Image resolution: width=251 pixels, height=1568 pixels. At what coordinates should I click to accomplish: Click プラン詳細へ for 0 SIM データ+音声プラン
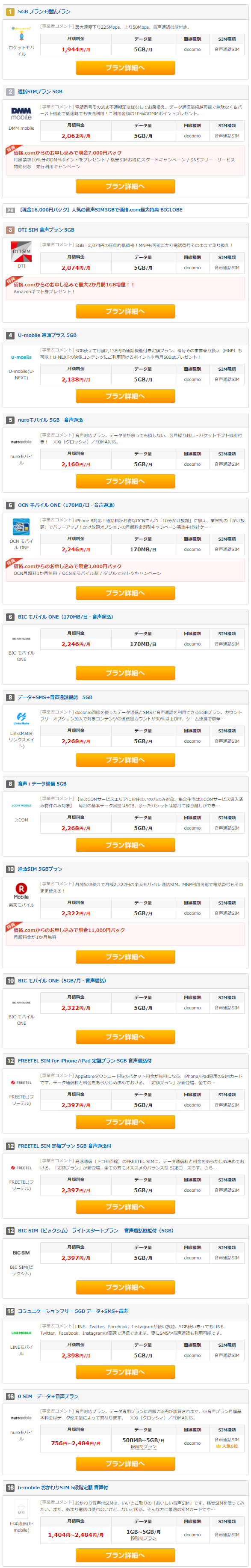[125, 1464]
